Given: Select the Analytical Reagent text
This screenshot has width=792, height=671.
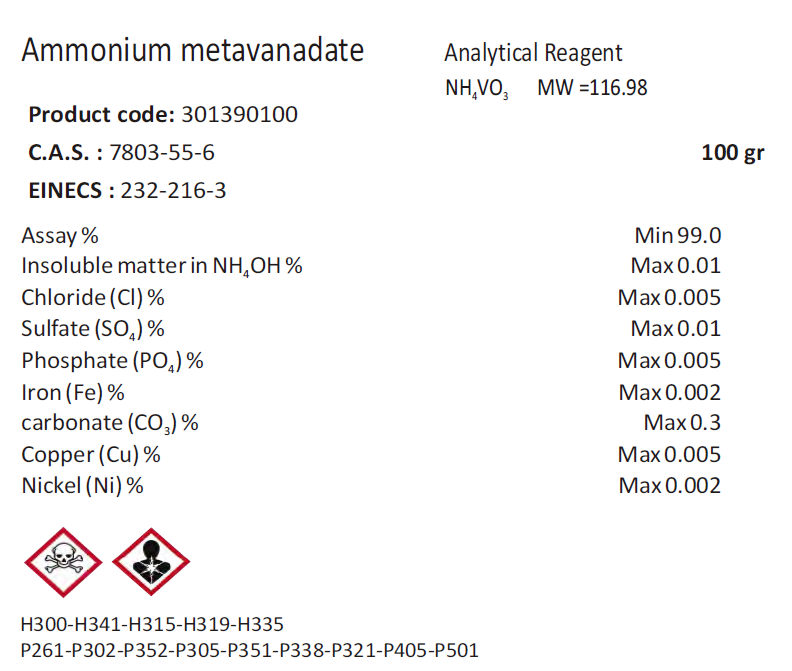Looking at the screenshot, I should click(533, 53).
